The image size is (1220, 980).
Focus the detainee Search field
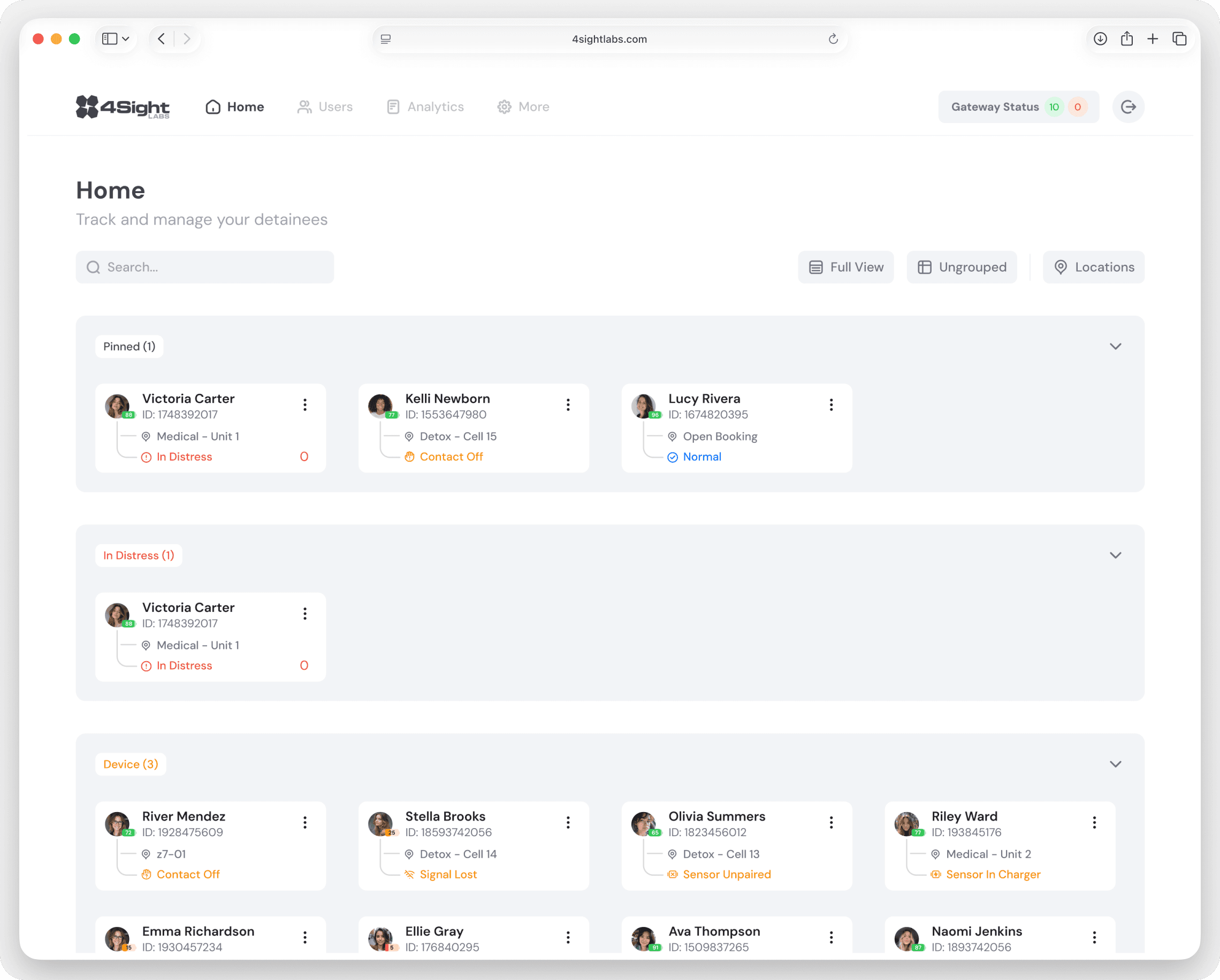pos(205,267)
